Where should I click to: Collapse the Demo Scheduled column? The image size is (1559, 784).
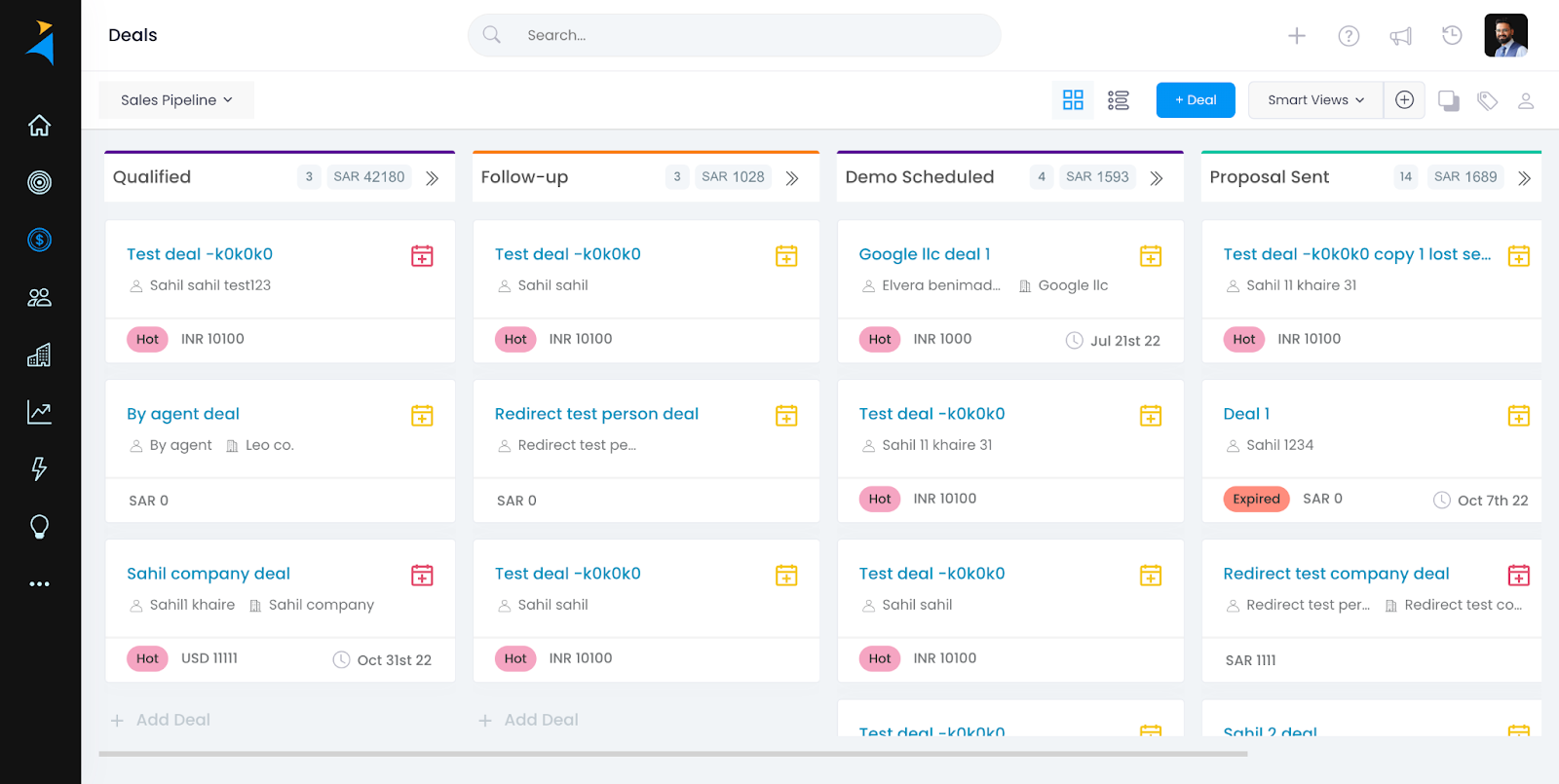[1157, 178]
